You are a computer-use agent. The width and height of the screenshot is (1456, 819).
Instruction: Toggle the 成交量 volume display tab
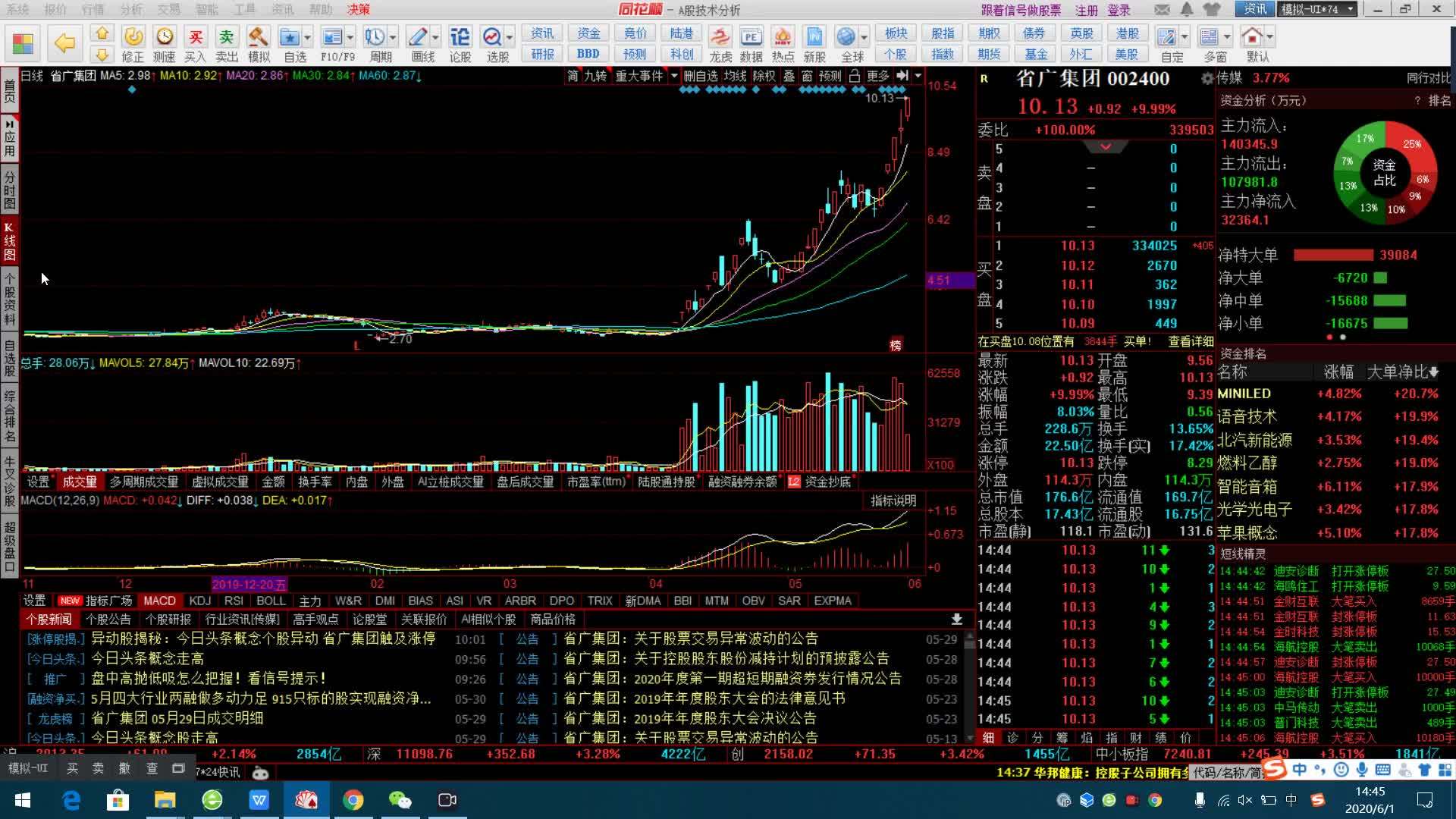78,482
